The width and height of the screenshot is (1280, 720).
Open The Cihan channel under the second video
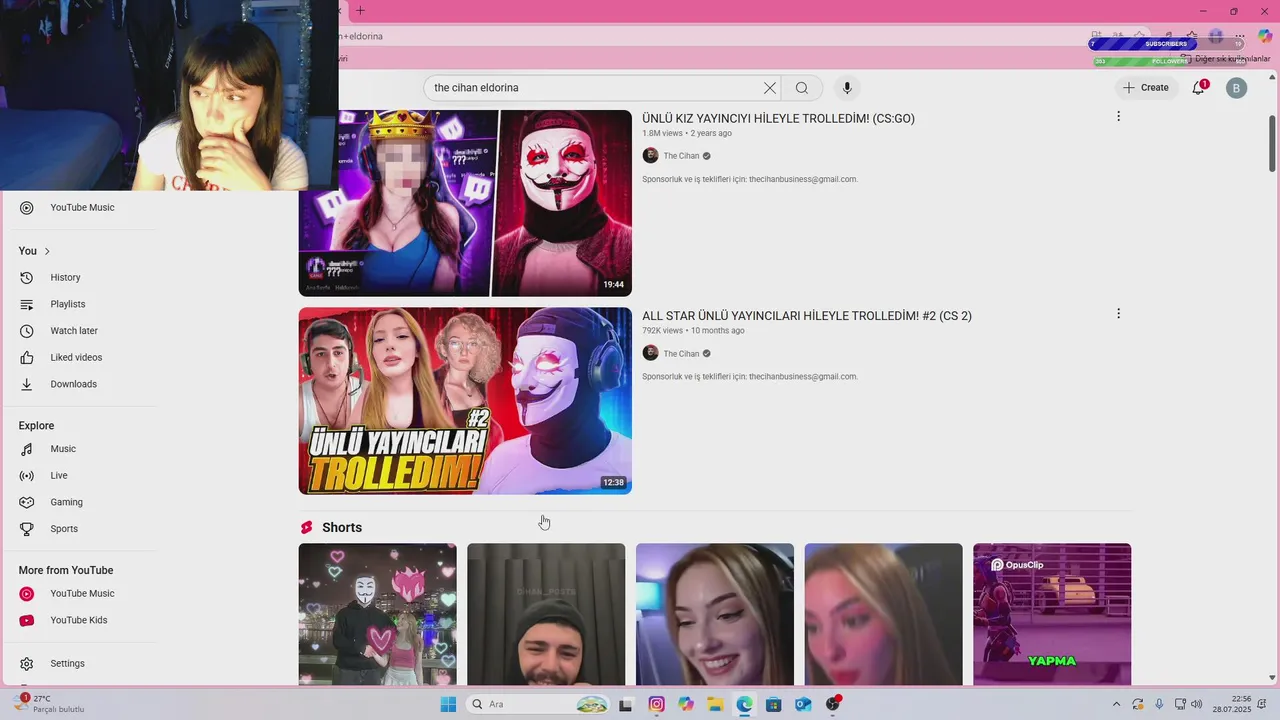tap(681, 354)
